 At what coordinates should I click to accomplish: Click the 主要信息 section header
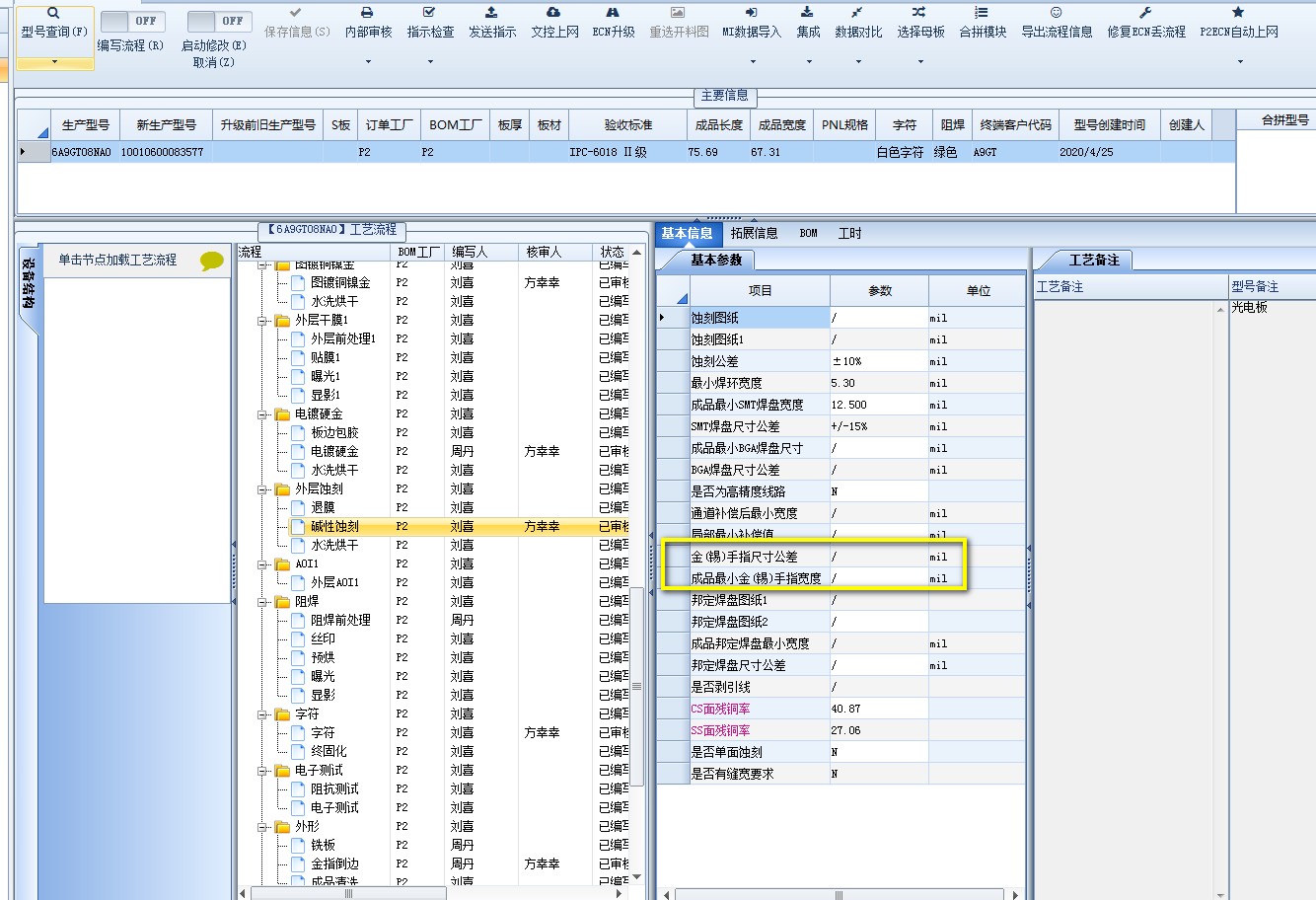coord(724,96)
